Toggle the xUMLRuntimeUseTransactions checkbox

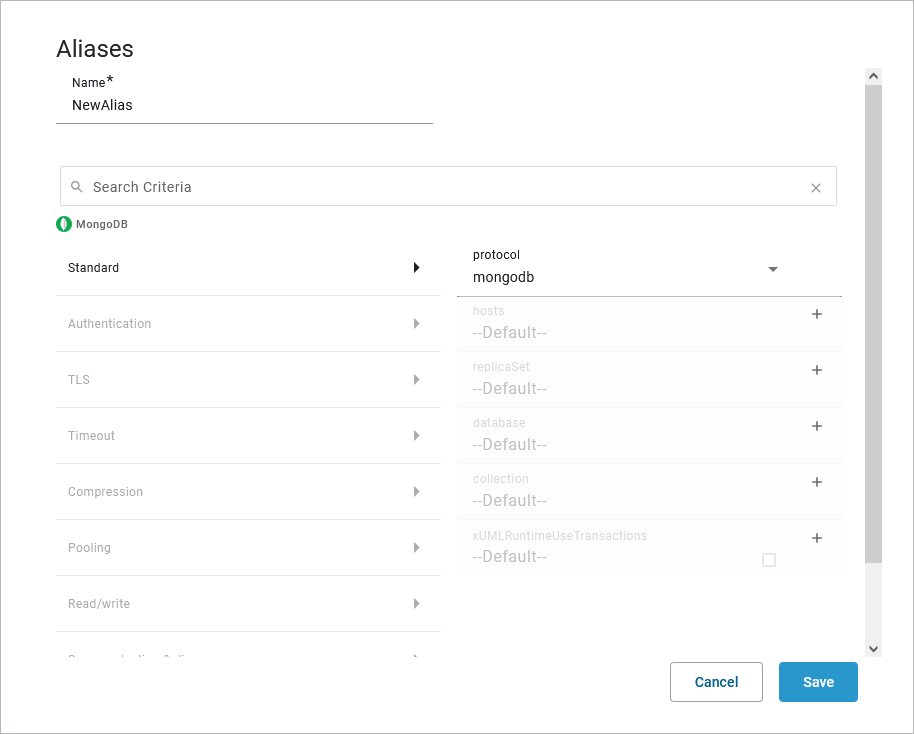point(769,560)
